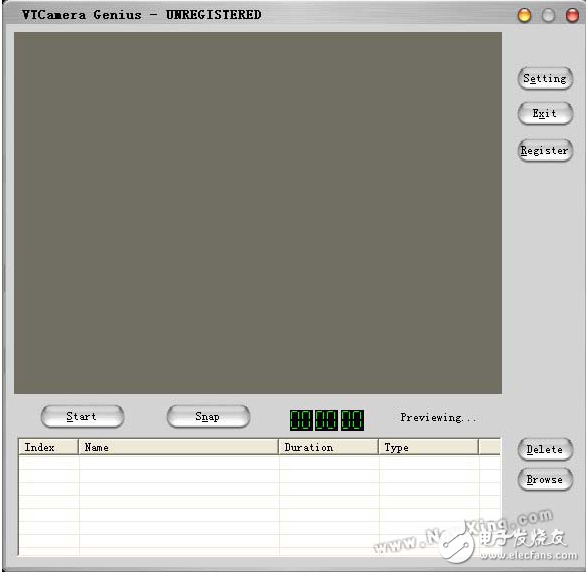Click the green minutes digit display
586x572 pixels.
326,420
